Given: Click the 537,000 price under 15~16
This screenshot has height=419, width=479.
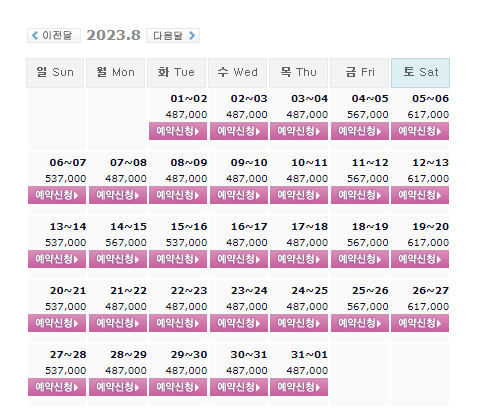Looking at the screenshot, I should [x=186, y=243].
